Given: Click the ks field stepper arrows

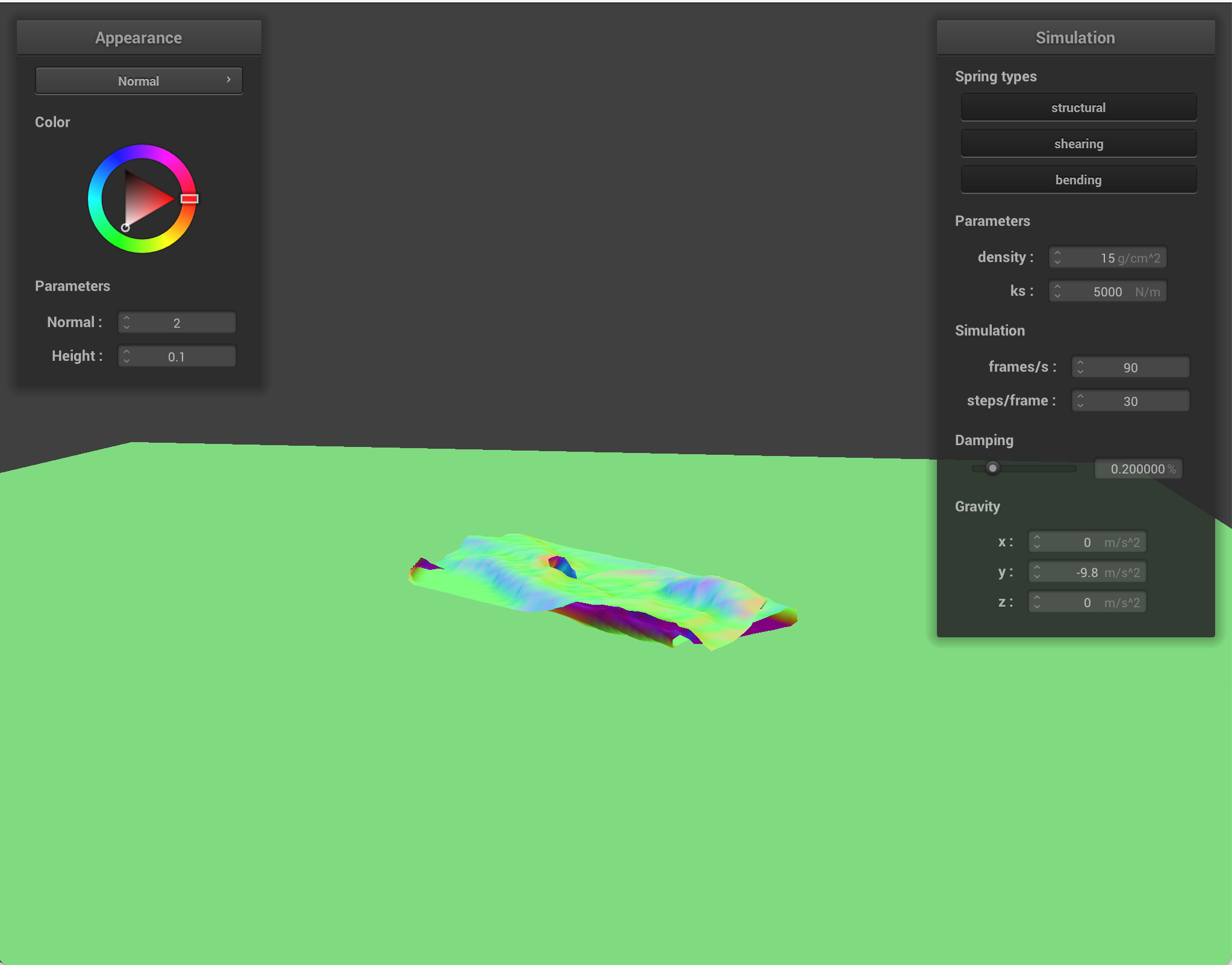Looking at the screenshot, I should [1057, 292].
